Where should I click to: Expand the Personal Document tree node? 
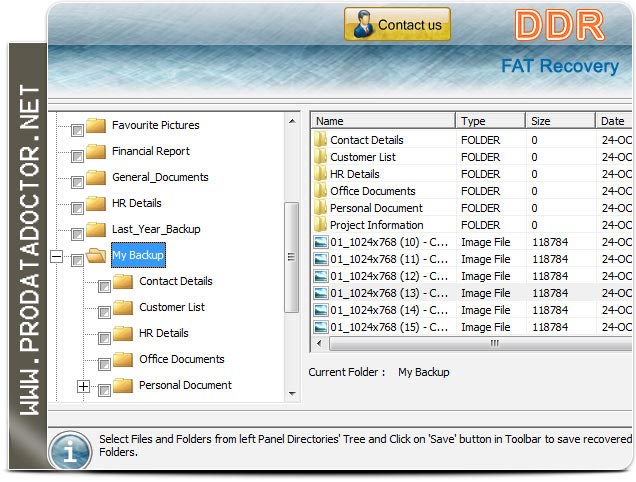coord(83,387)
